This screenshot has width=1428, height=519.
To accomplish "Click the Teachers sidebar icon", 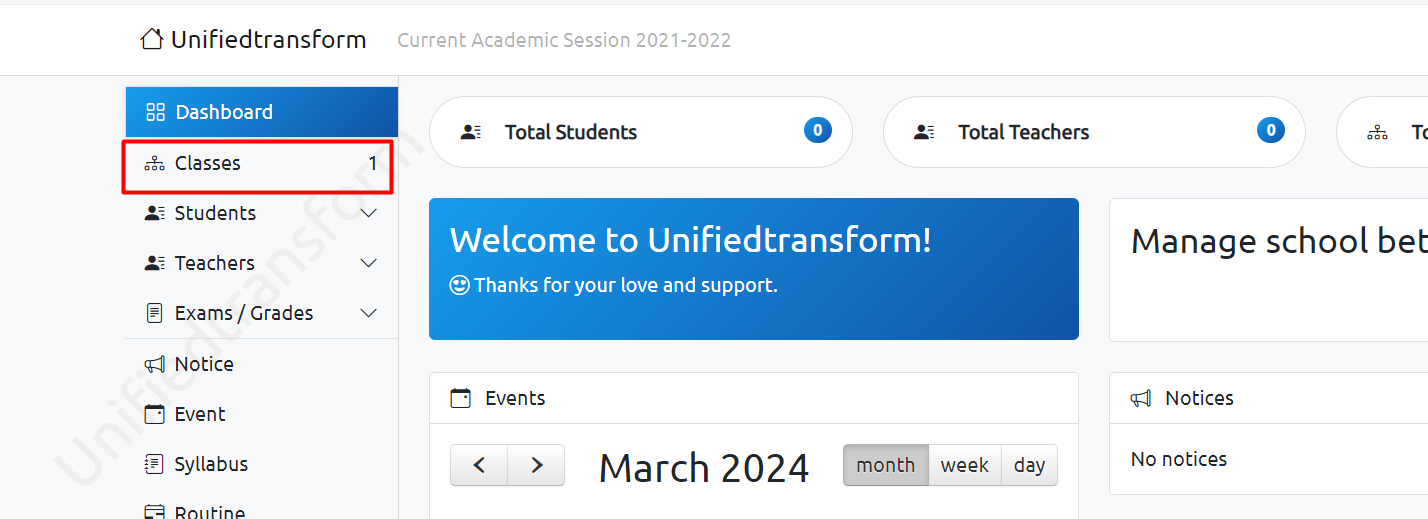I will pos(154,263).
